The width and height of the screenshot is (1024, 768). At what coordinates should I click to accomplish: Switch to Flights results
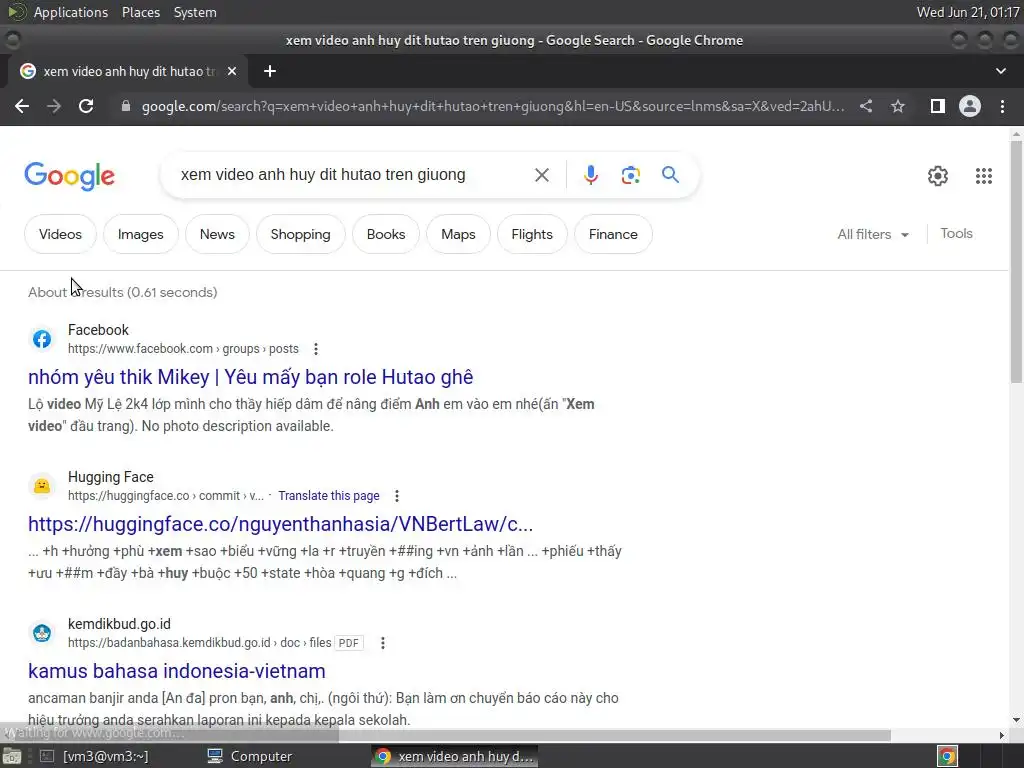click(x=532, y=234)
